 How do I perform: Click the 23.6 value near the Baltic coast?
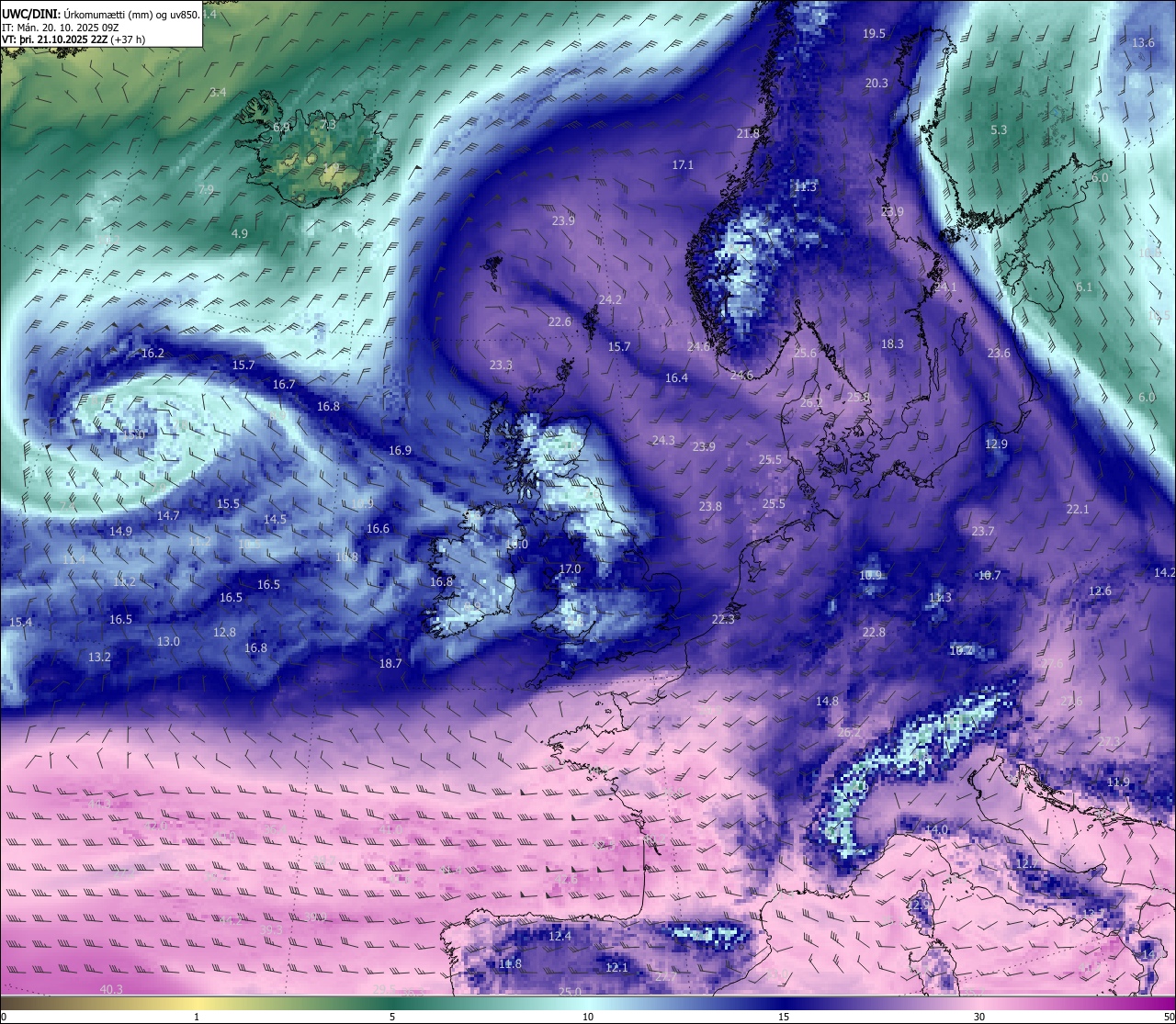click(999, 353)
